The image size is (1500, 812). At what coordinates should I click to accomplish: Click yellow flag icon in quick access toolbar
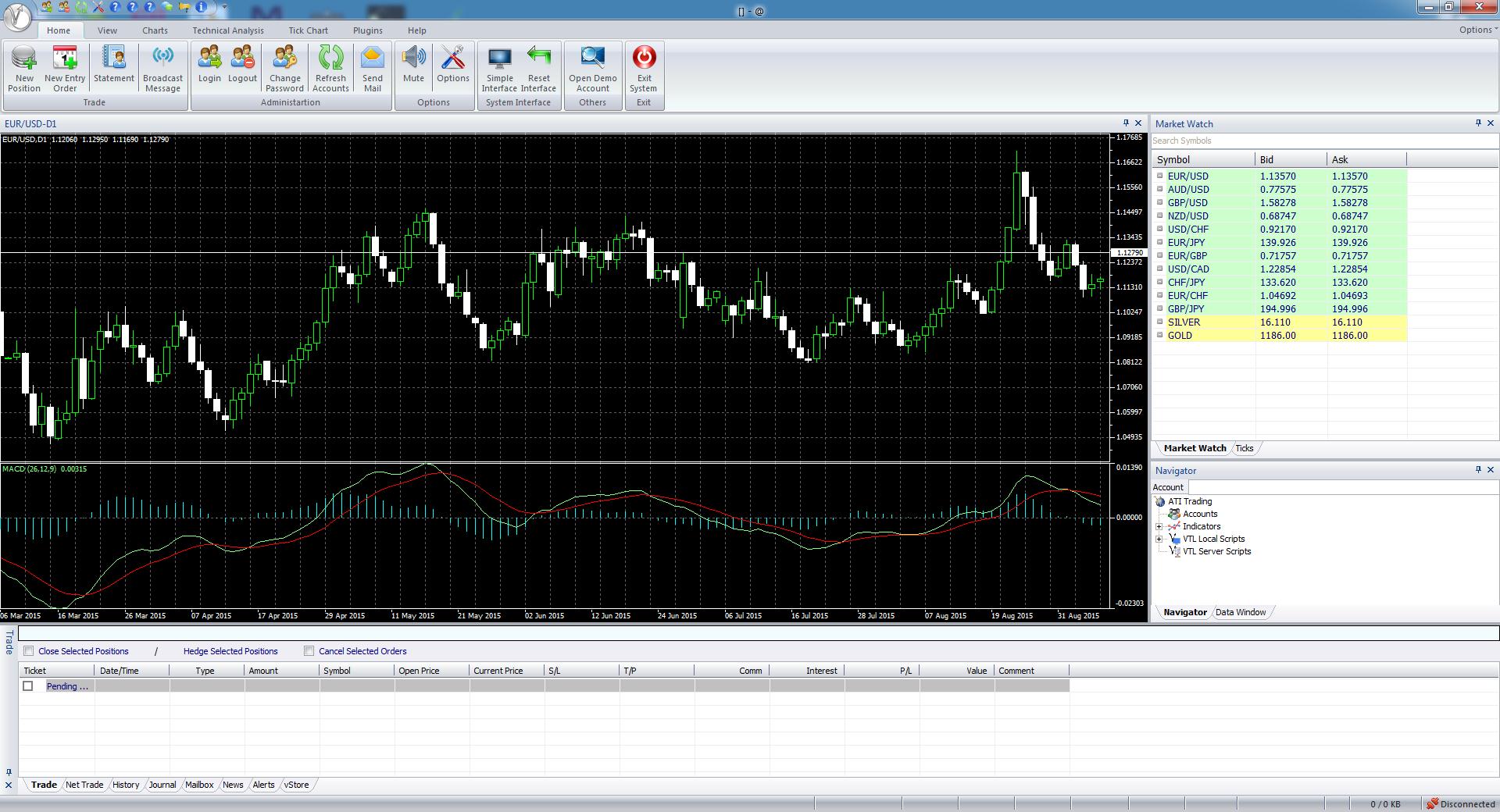pyautogui.click(x=184, y=6)
